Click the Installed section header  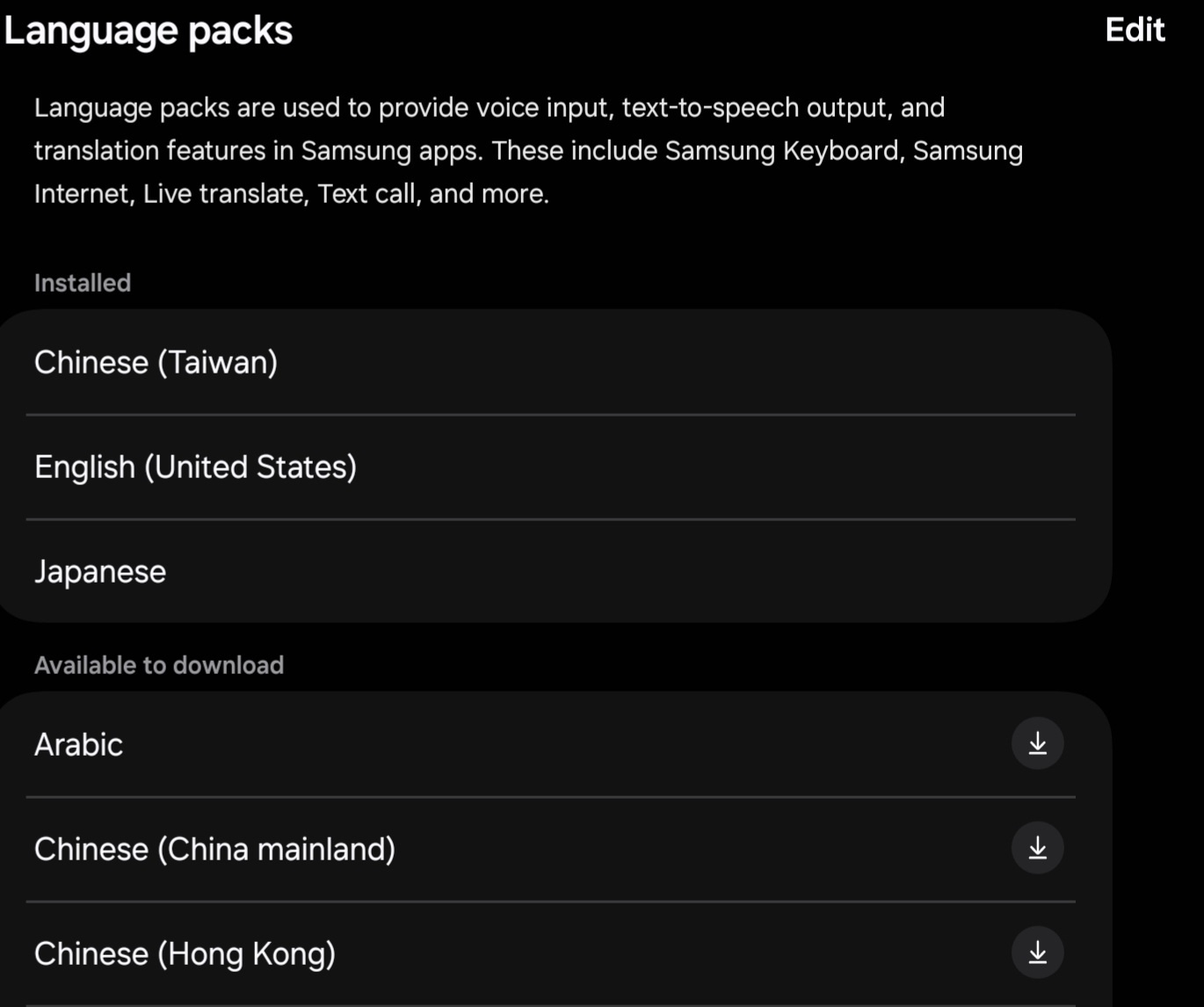pyautogui.click(x=83, y=283)
